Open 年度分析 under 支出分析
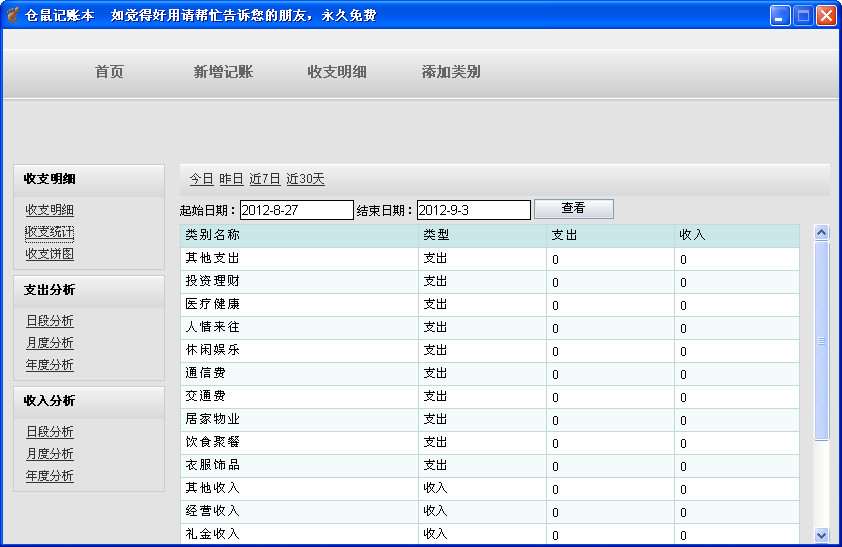 click(49, 365)
